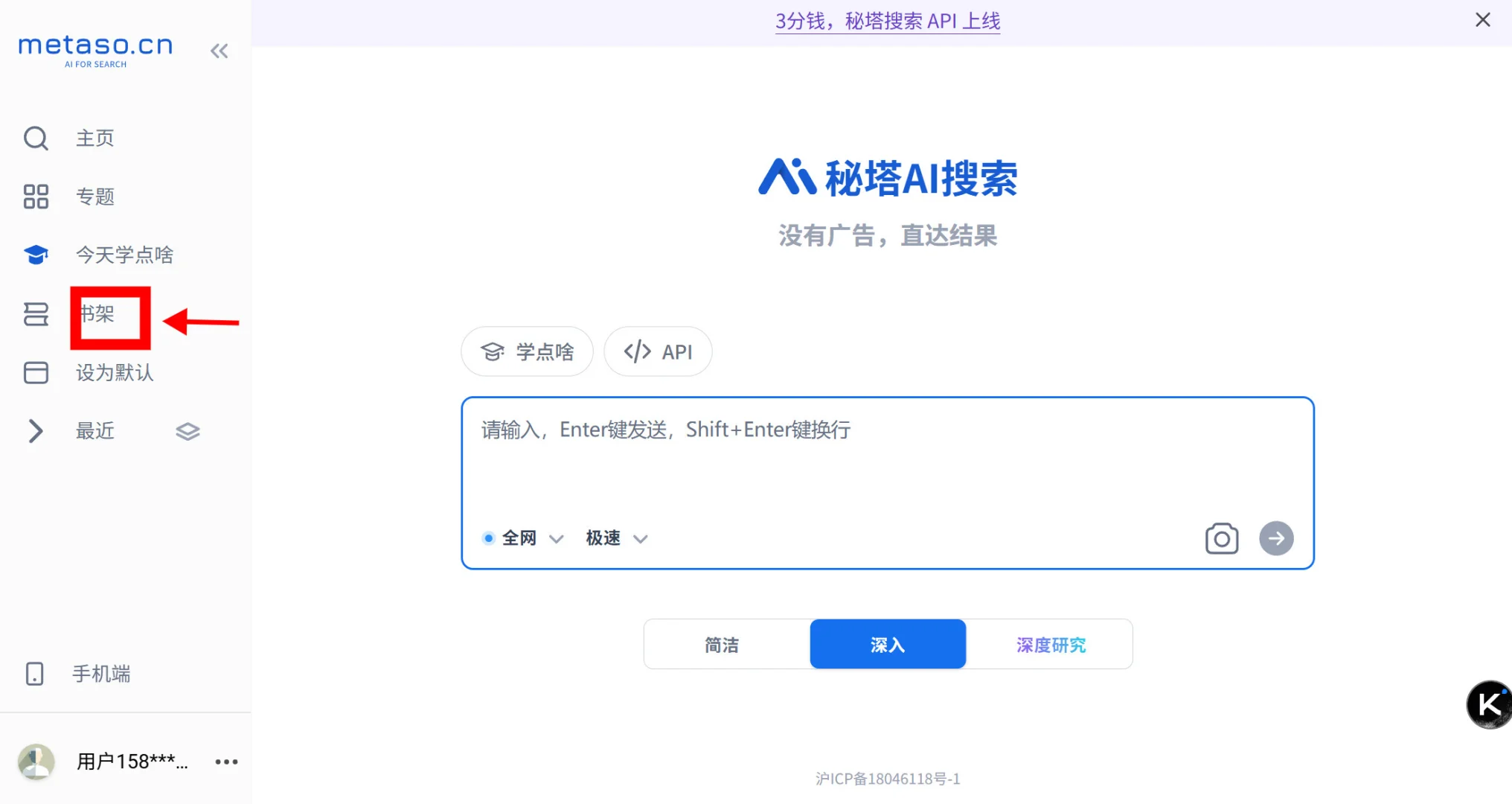Collapse the sidebar with double-chevron icon
1512x804 pixels.
click(x=219, y=51)
